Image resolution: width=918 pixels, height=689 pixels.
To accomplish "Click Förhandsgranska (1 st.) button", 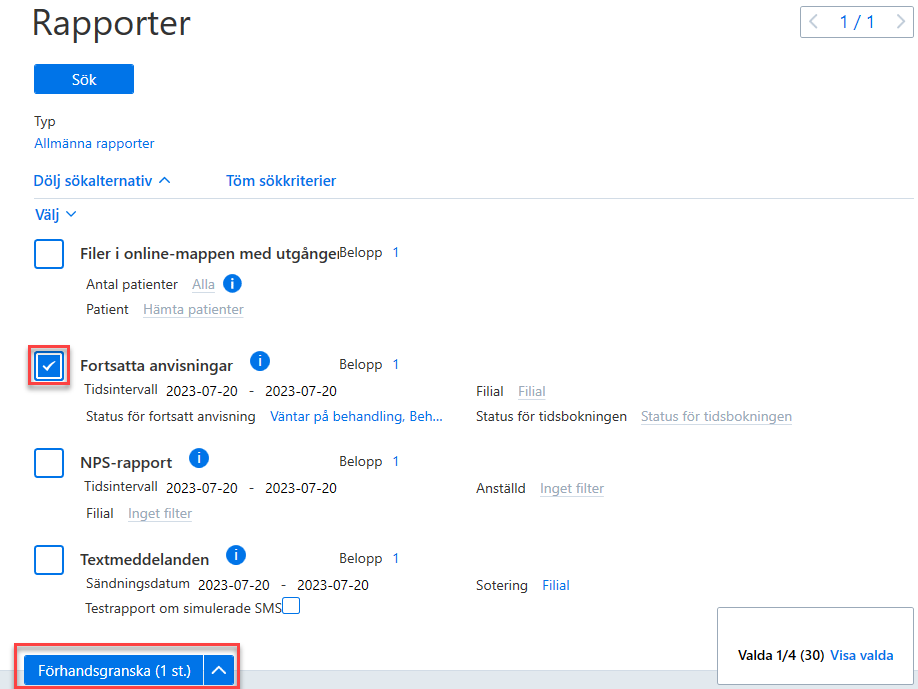I will pos(114,670).
